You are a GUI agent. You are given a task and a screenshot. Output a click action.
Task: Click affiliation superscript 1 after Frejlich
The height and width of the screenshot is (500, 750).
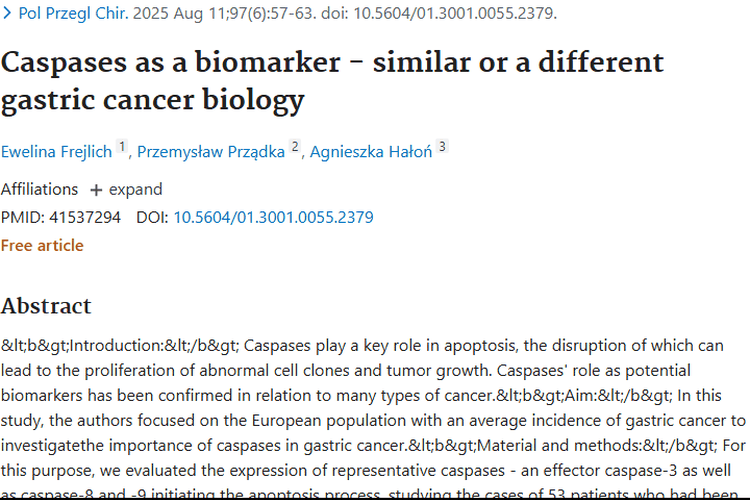tap(123, 147)
